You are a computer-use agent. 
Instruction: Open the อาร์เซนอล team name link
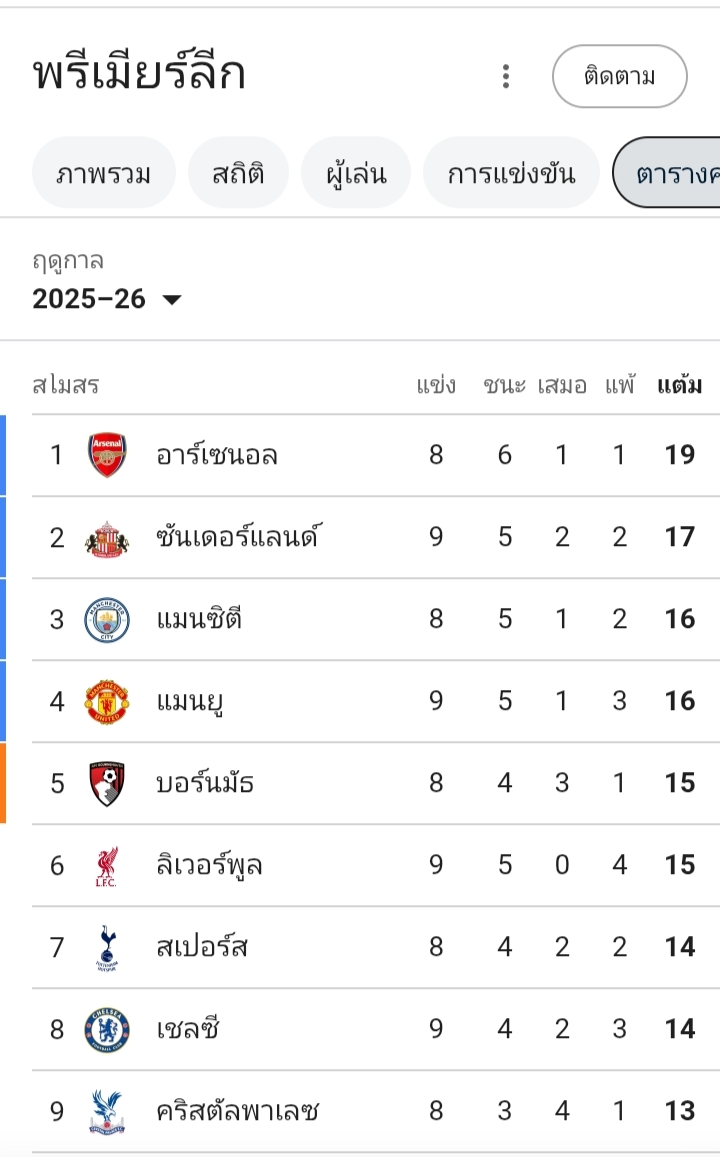pyautogui.click(x=217, y=456)
